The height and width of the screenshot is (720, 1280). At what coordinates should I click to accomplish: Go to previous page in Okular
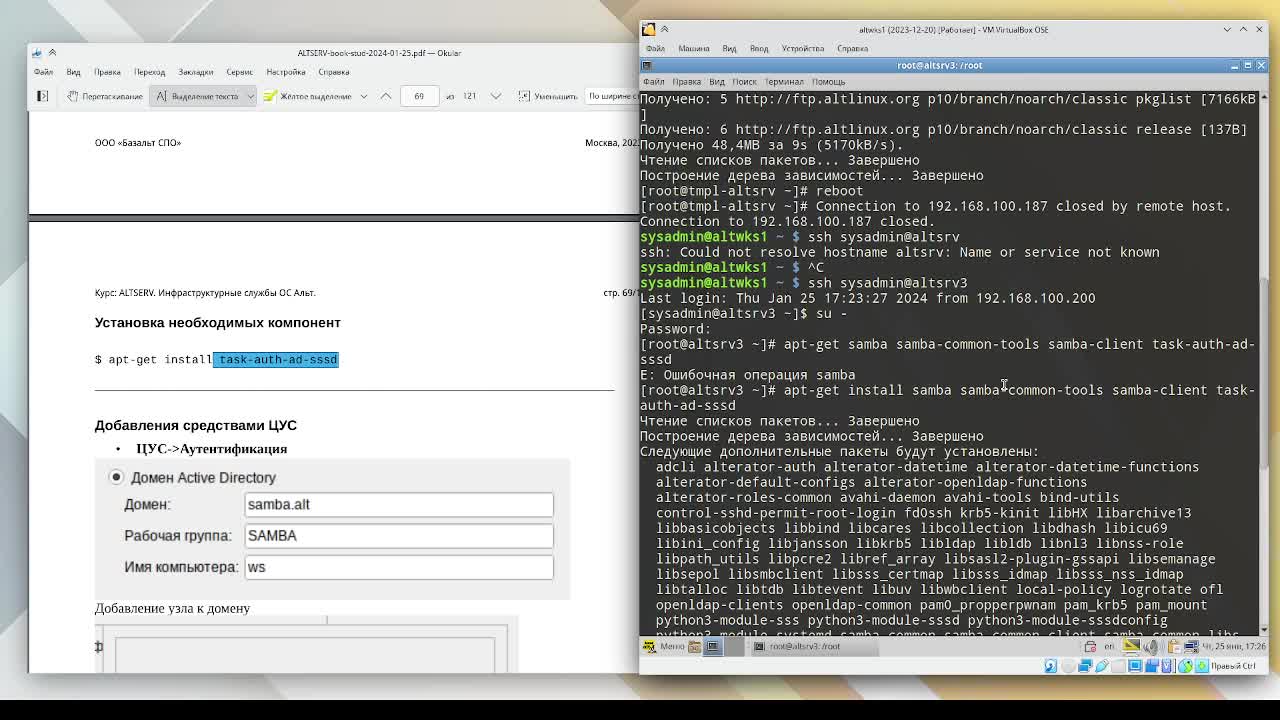coord(386,96)
